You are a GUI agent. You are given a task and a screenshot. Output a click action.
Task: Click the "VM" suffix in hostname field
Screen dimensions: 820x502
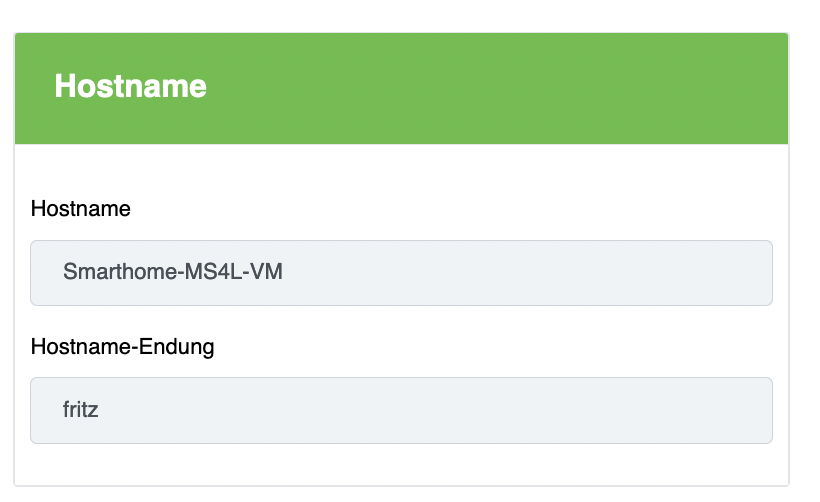coord(266,272)
